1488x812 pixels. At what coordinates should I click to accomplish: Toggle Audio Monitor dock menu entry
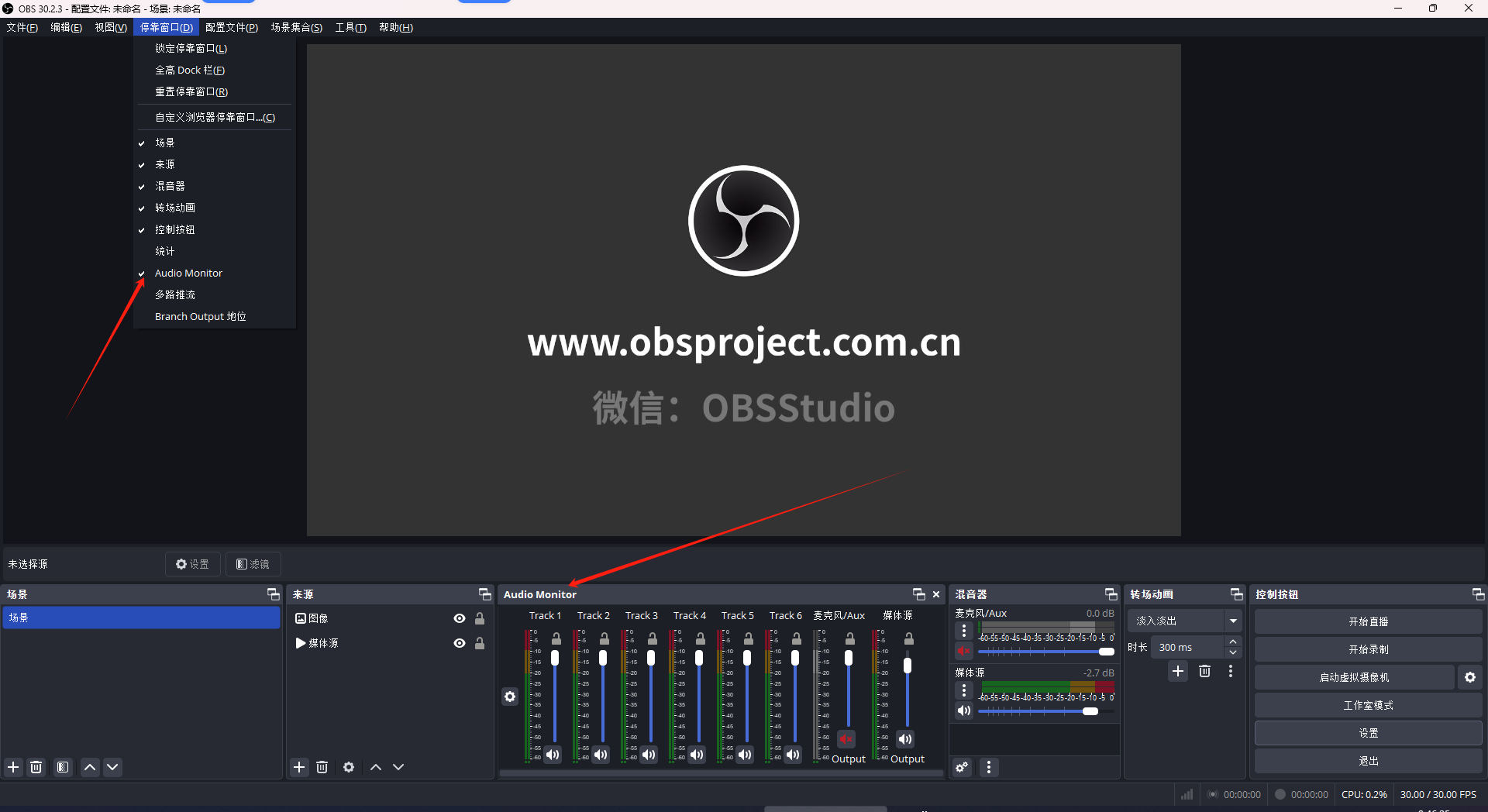click(x=214, y=273)
